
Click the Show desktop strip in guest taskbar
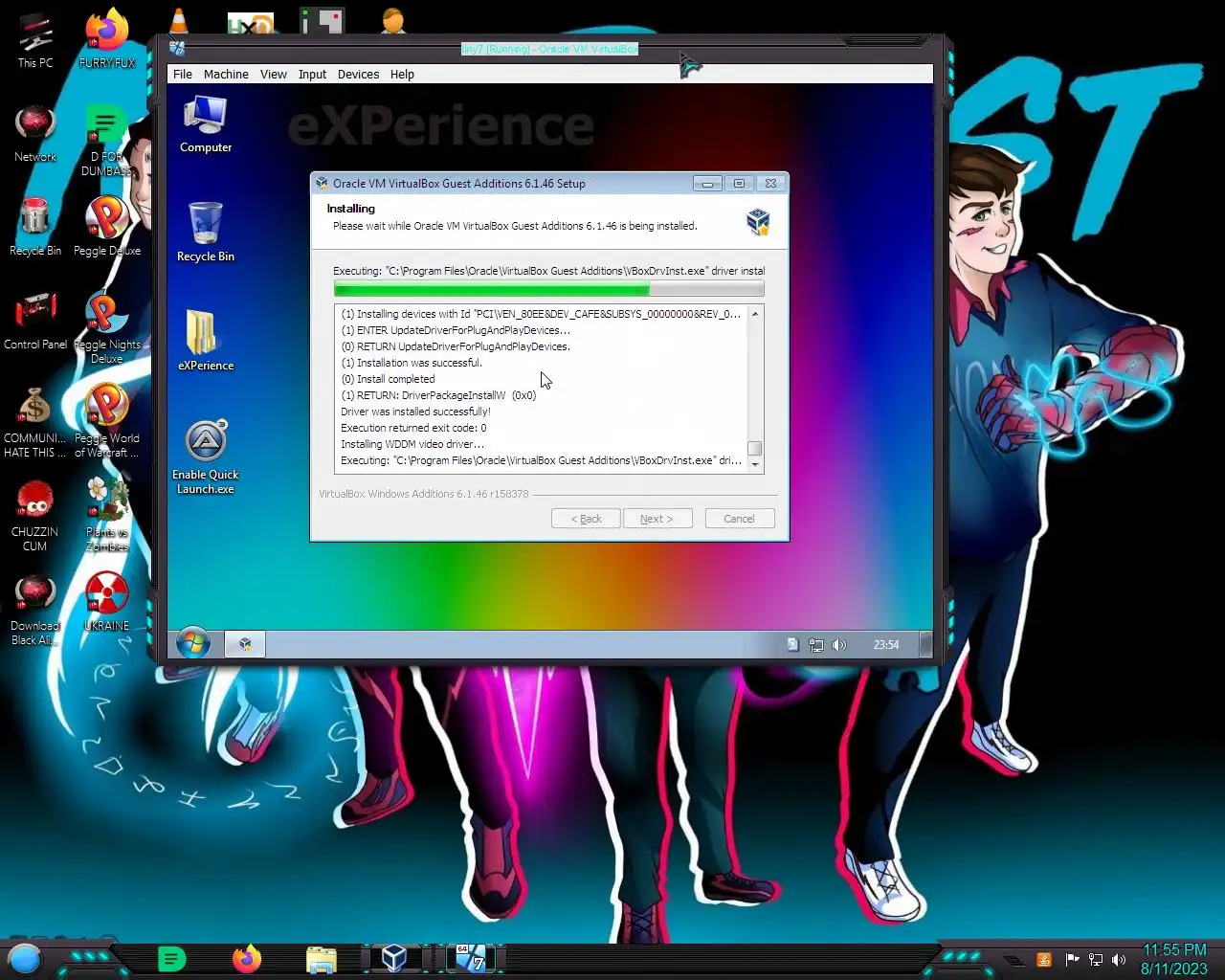925,644
